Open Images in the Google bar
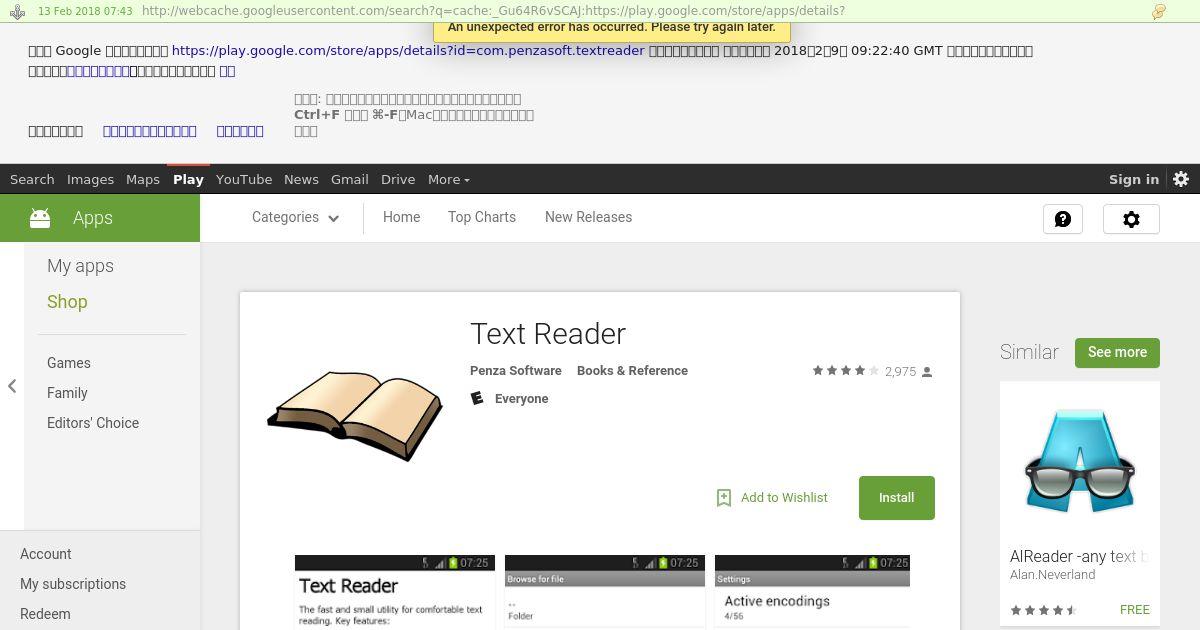 point(90,179)
